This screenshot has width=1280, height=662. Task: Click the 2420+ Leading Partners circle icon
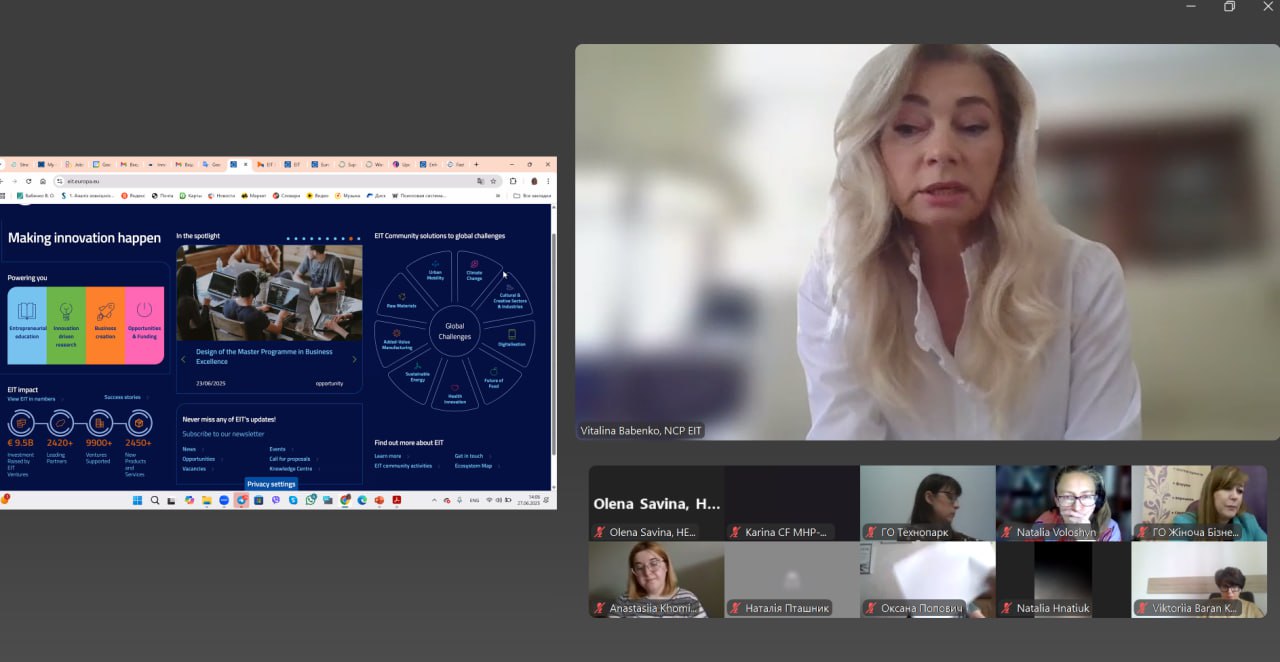pos(60,423)
